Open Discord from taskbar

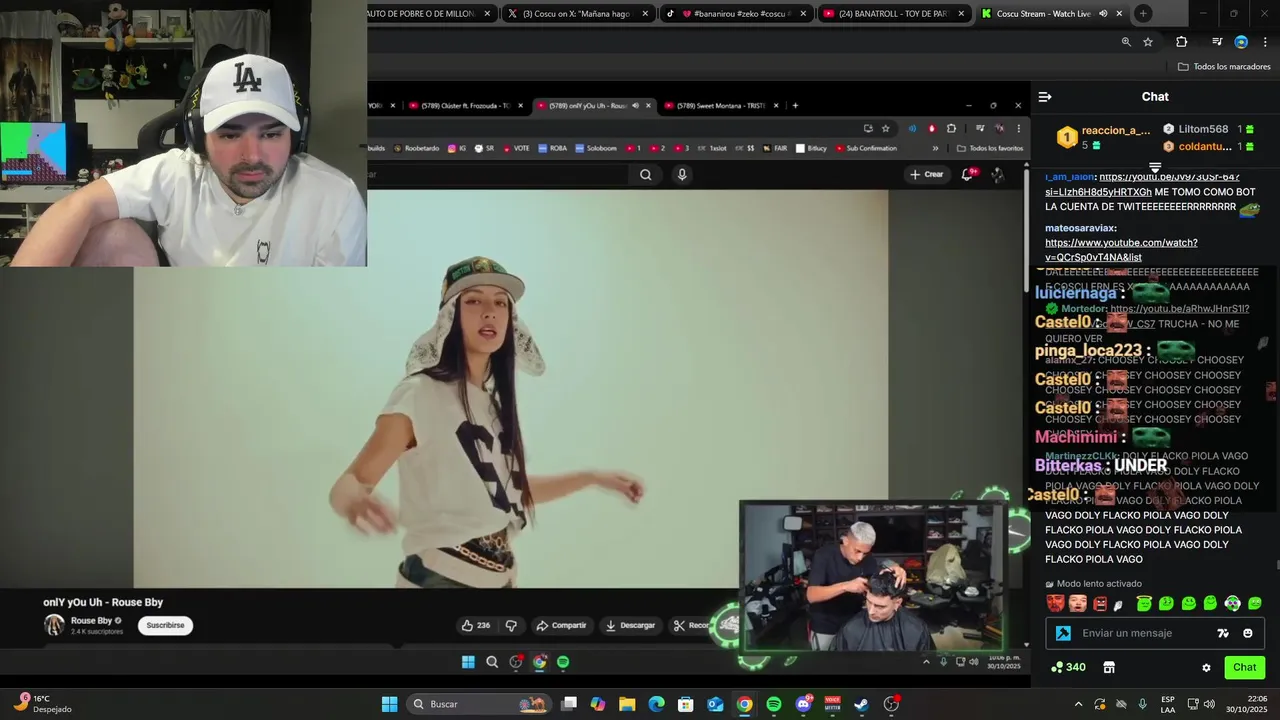click(x=803, y=704)
